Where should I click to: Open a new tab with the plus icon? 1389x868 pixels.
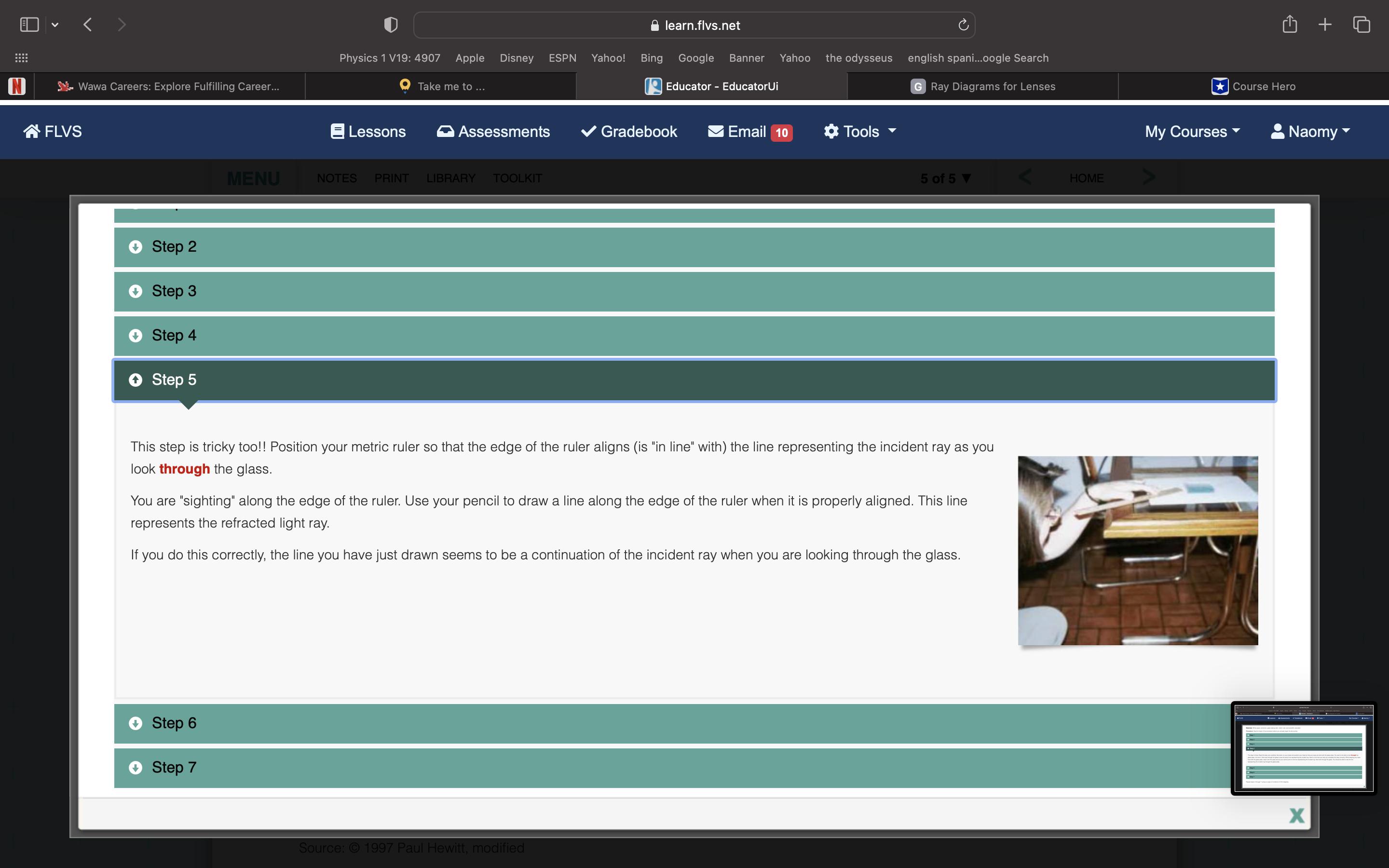(1325, 25)
